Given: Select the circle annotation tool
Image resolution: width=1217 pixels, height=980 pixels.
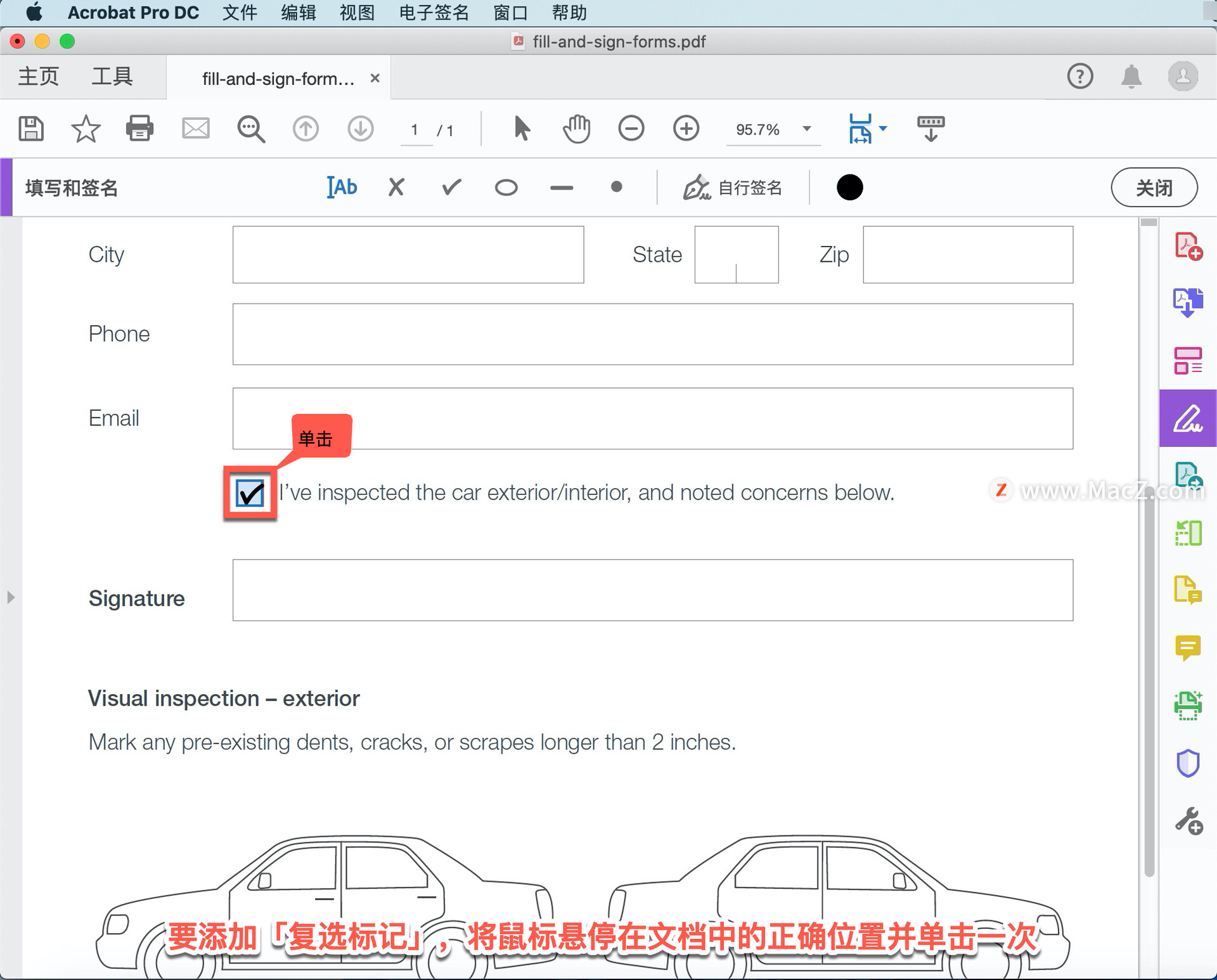Looking at the screenshot, I should pos(506,188).
